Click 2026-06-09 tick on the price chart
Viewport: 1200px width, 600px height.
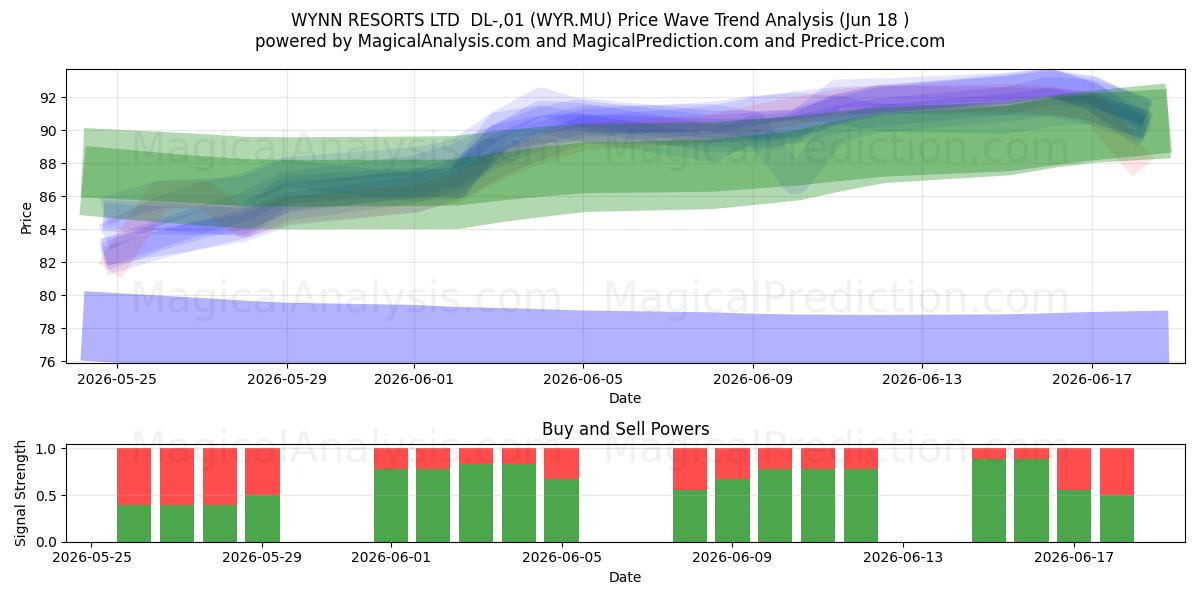753,379
